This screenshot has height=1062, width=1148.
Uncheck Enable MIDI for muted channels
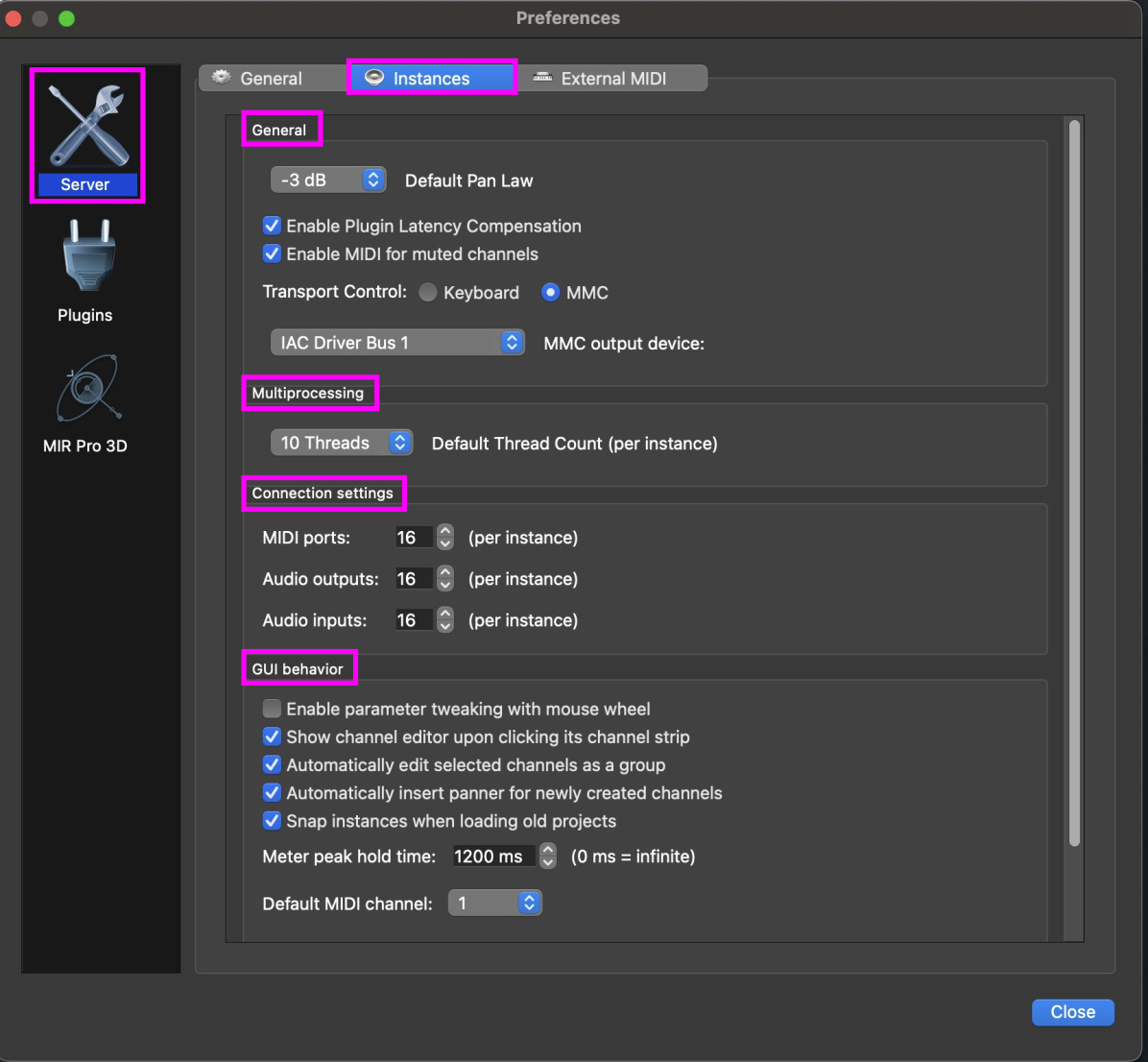click(x=272, y=254)
